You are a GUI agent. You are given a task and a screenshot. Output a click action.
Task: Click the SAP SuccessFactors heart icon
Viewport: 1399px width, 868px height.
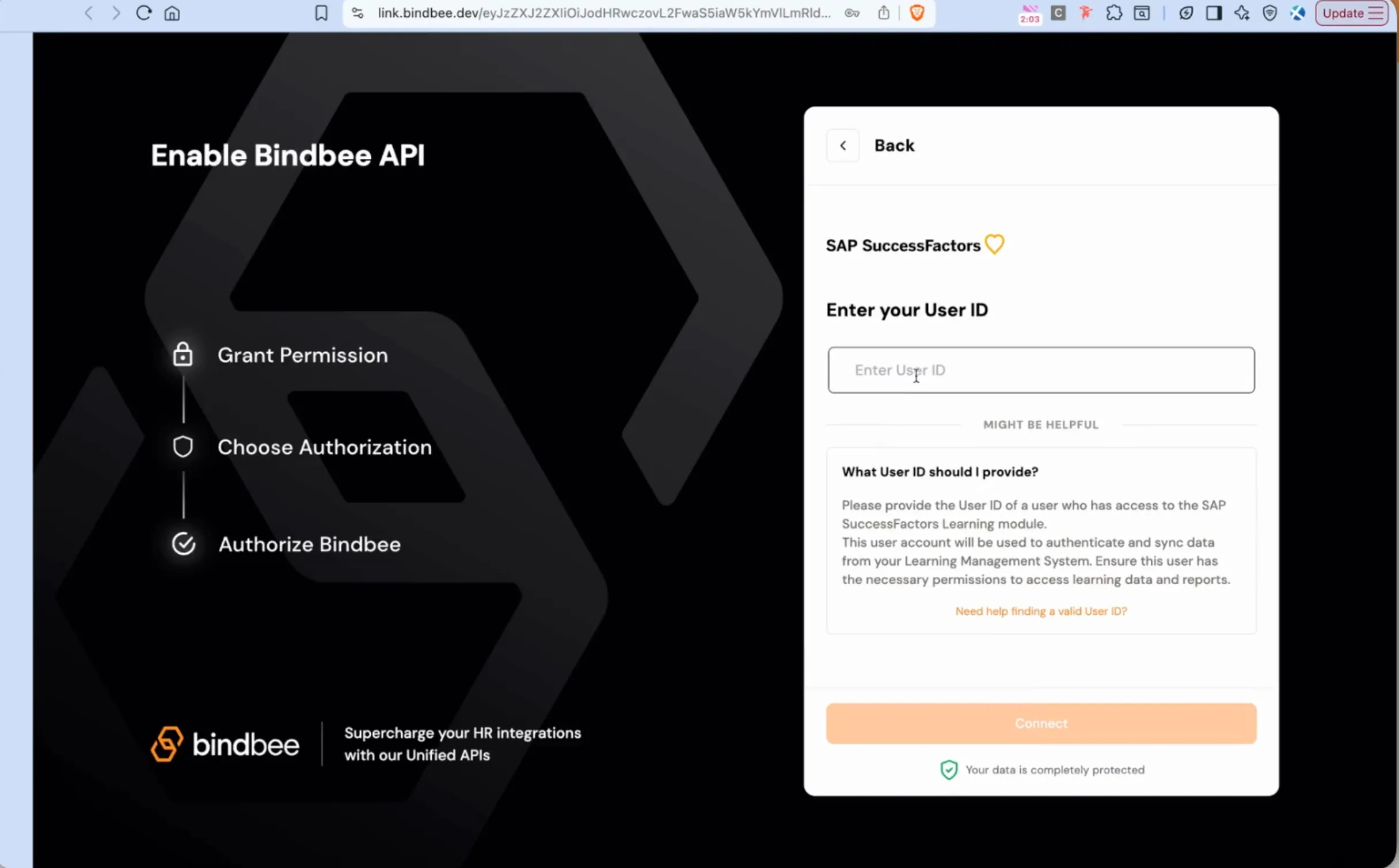click(x=994, y=244)
